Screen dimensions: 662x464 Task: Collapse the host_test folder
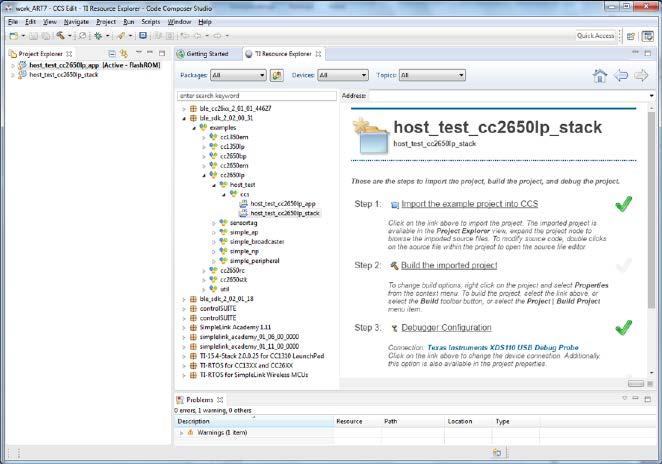pos(214,185)
